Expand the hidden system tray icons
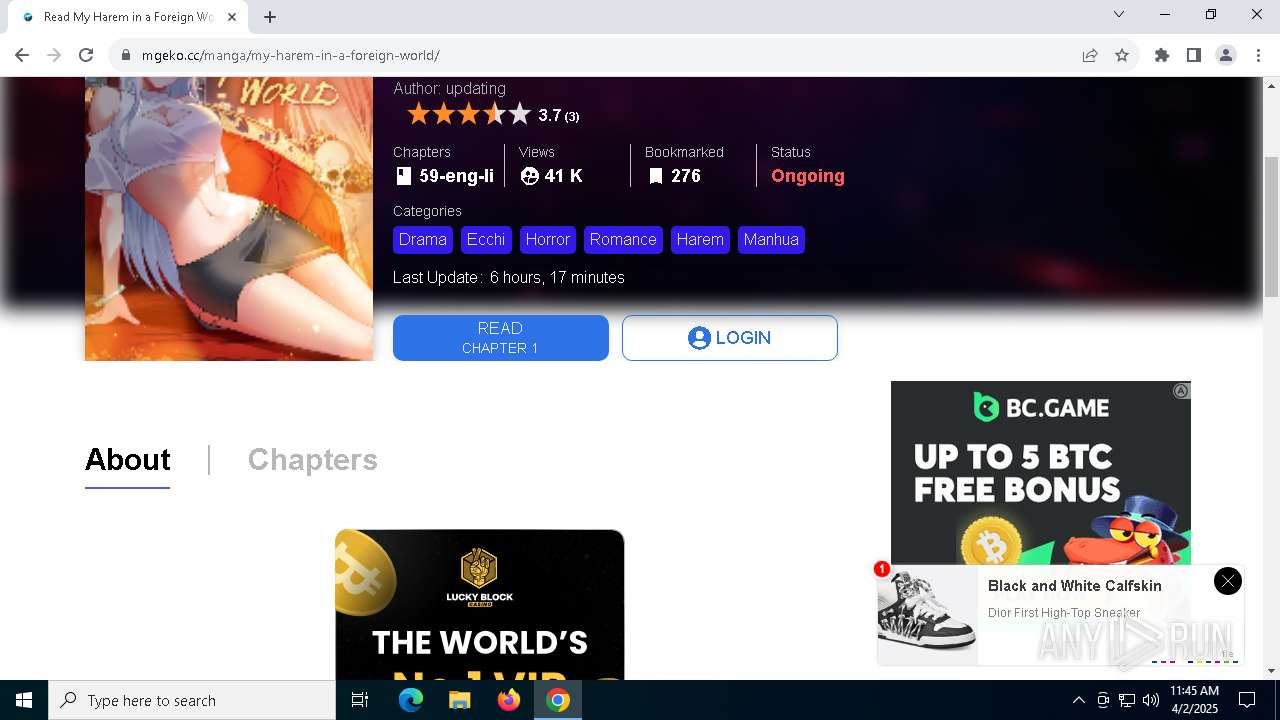This screenshot has height=720, width=1280. click(1078, 700)
